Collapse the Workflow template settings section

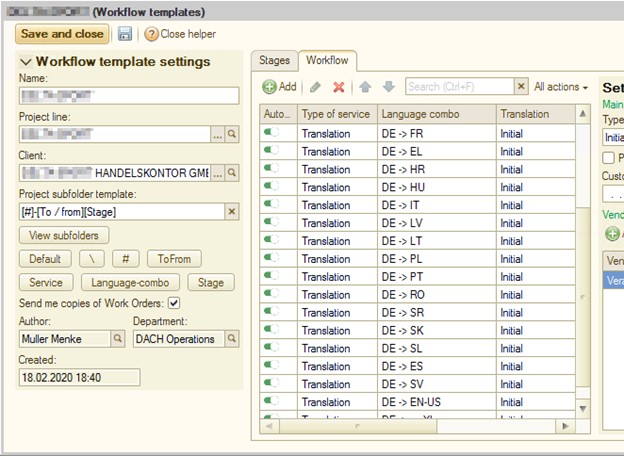[x=25, y=62]
